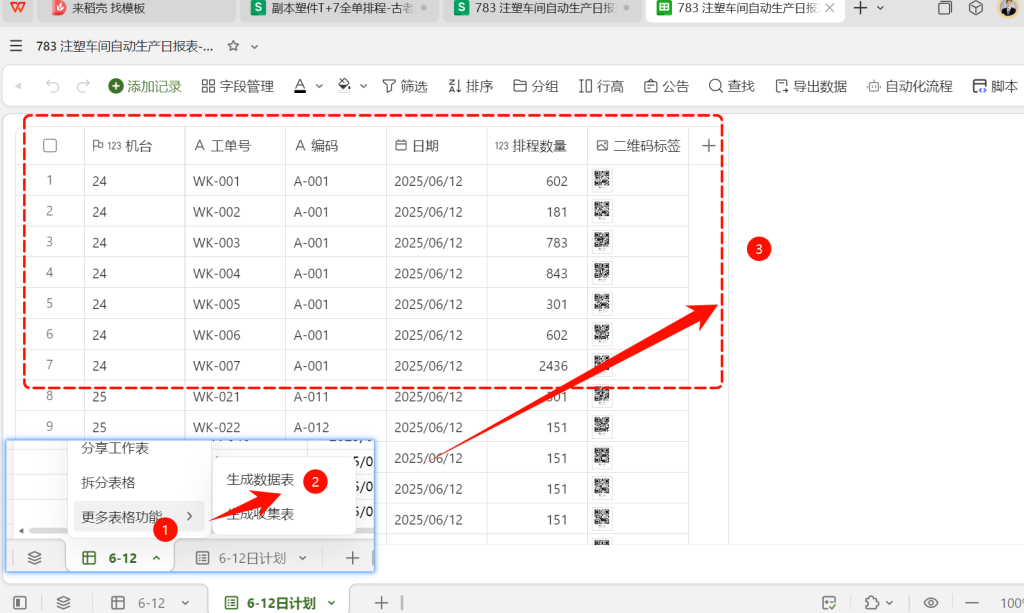The width and height of the screenshot is (1024, 613).
Task: Expand the bottom 6-12日计划 tab dropdown
Action: (332, 603)
